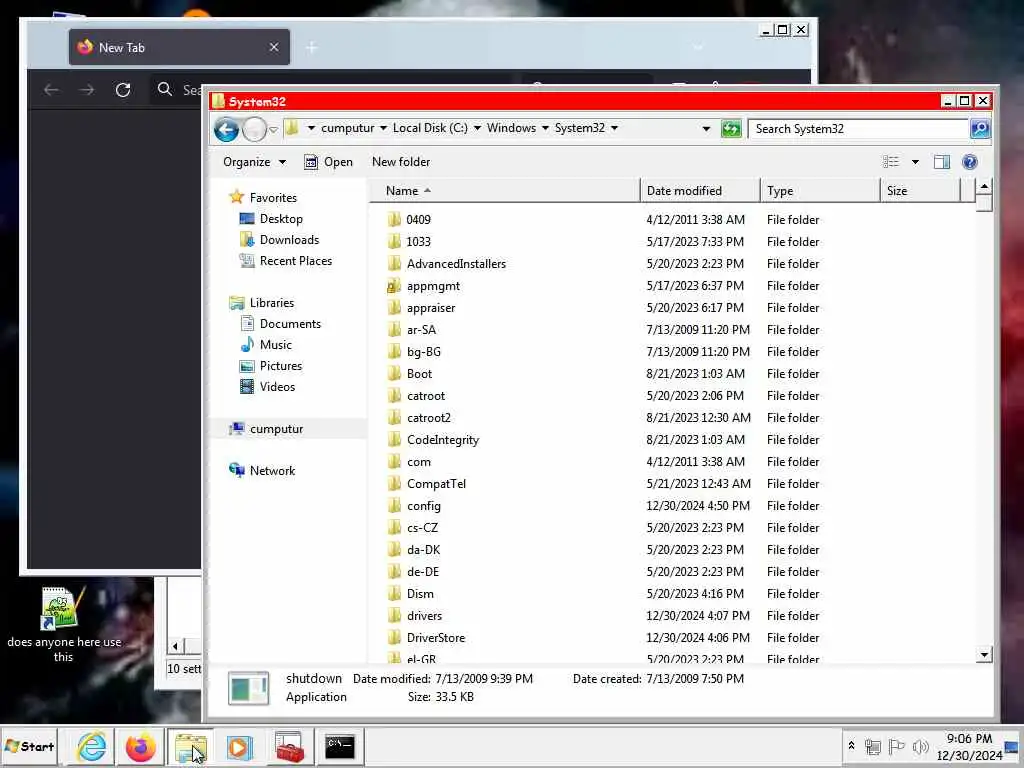Open explorer Help icon

click(970, 162)
